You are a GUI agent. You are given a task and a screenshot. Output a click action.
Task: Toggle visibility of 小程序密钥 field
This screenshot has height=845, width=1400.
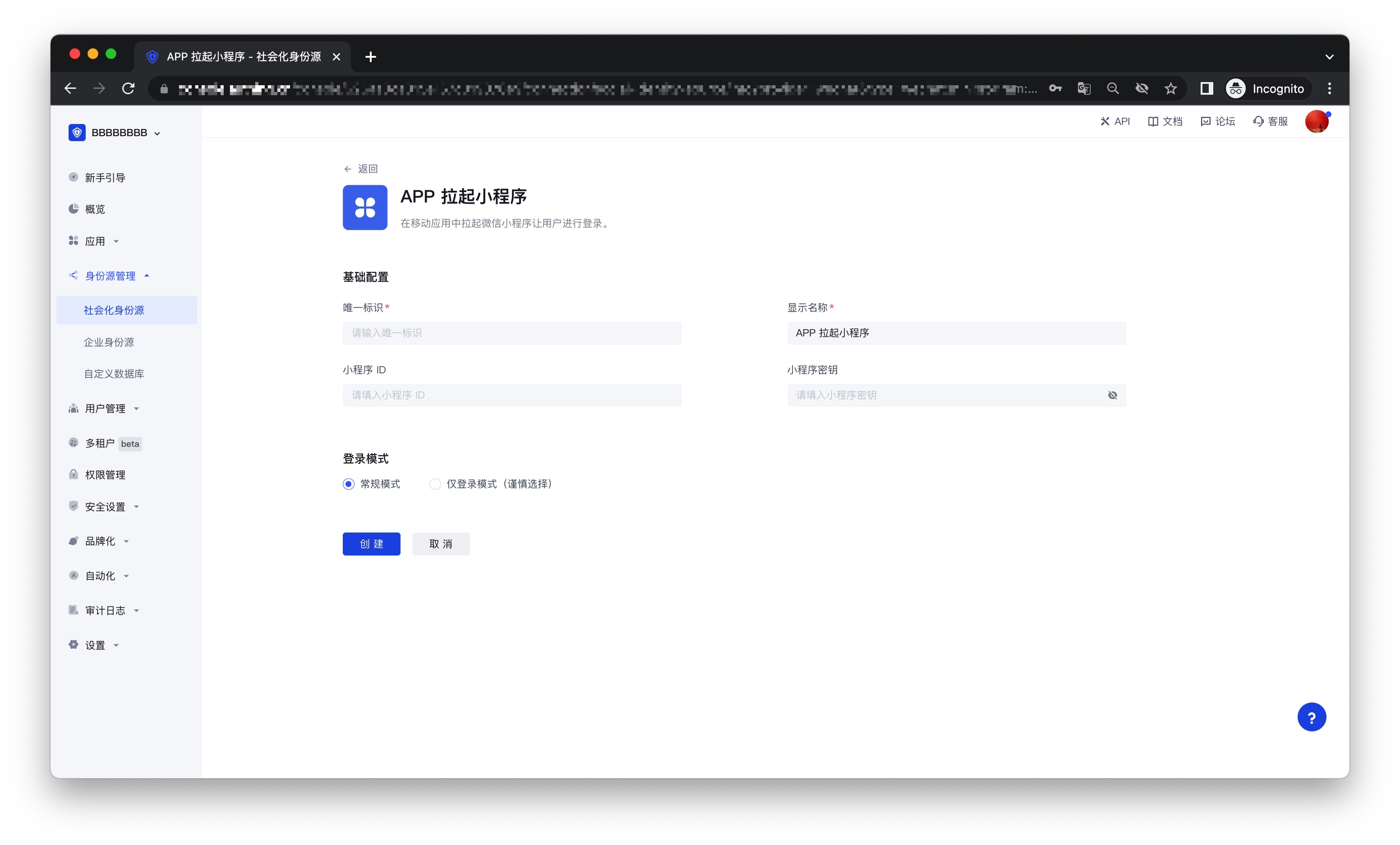point(1112,395)
